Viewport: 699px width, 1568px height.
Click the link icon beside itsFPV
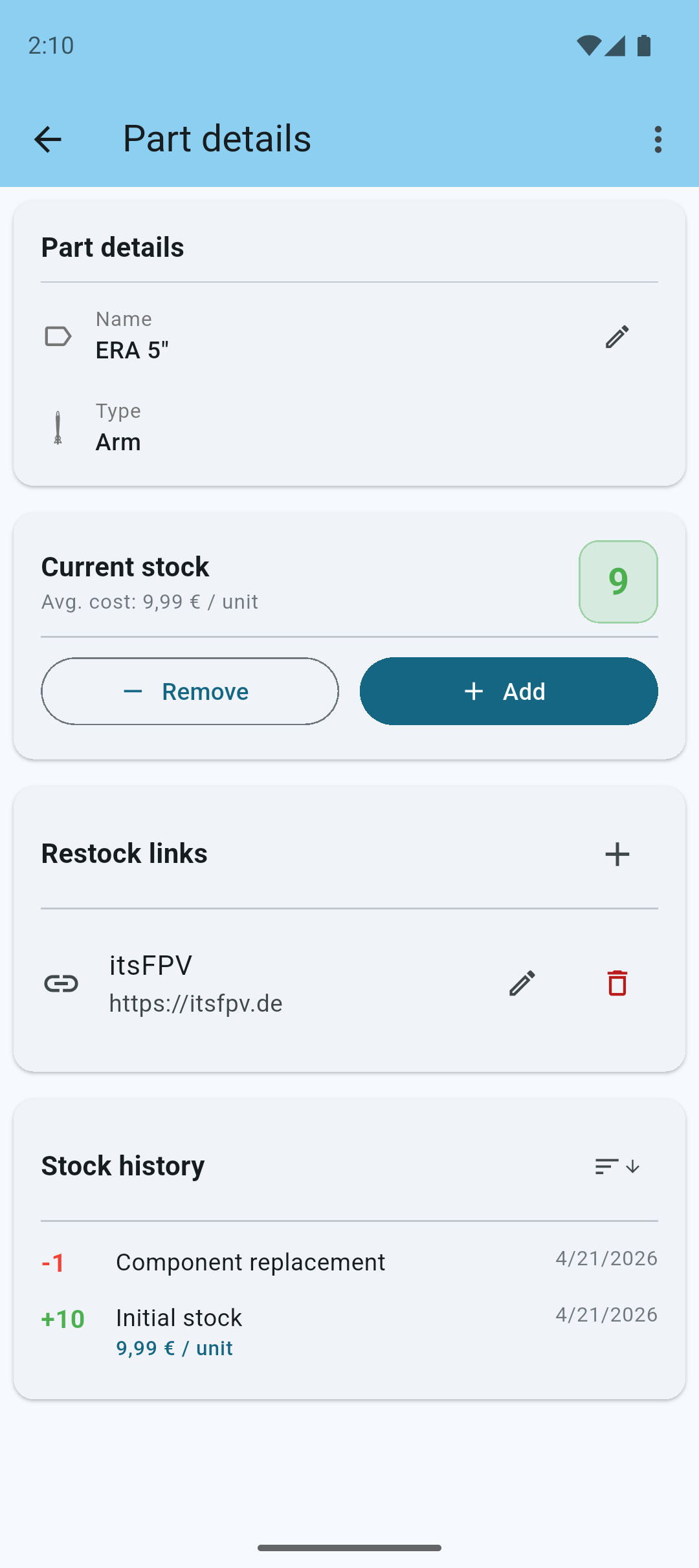pyautogui.click(x=61, y=984)
